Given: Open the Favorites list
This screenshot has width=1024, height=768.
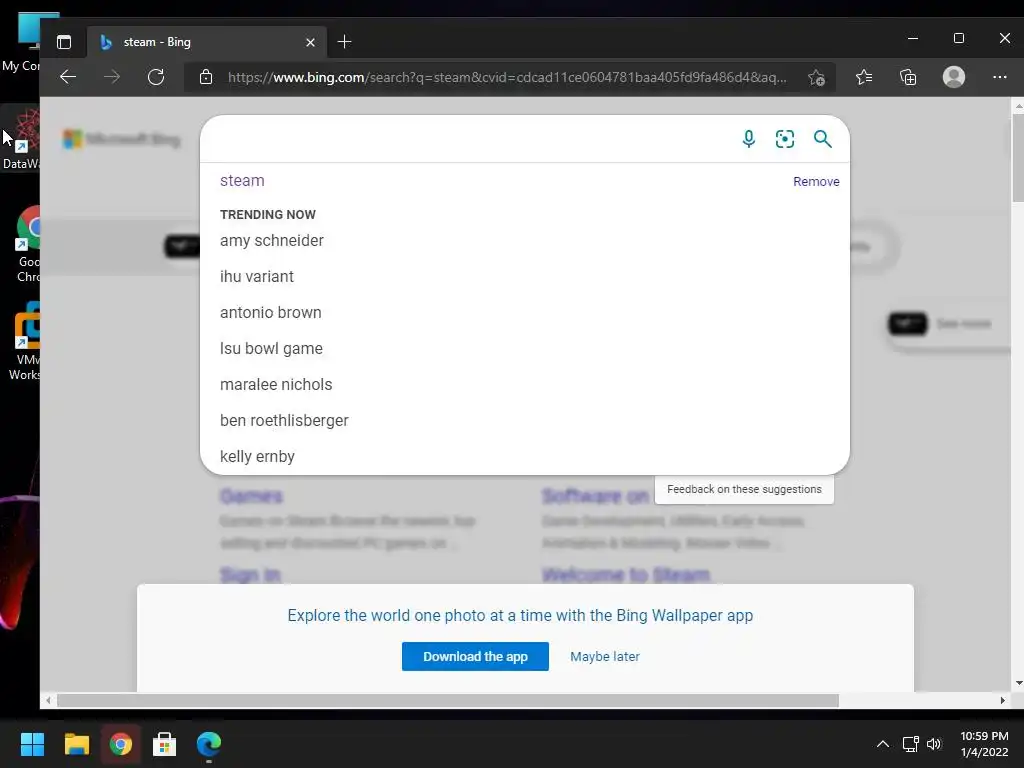Looking at the screenshot, I should pos(863,77).
